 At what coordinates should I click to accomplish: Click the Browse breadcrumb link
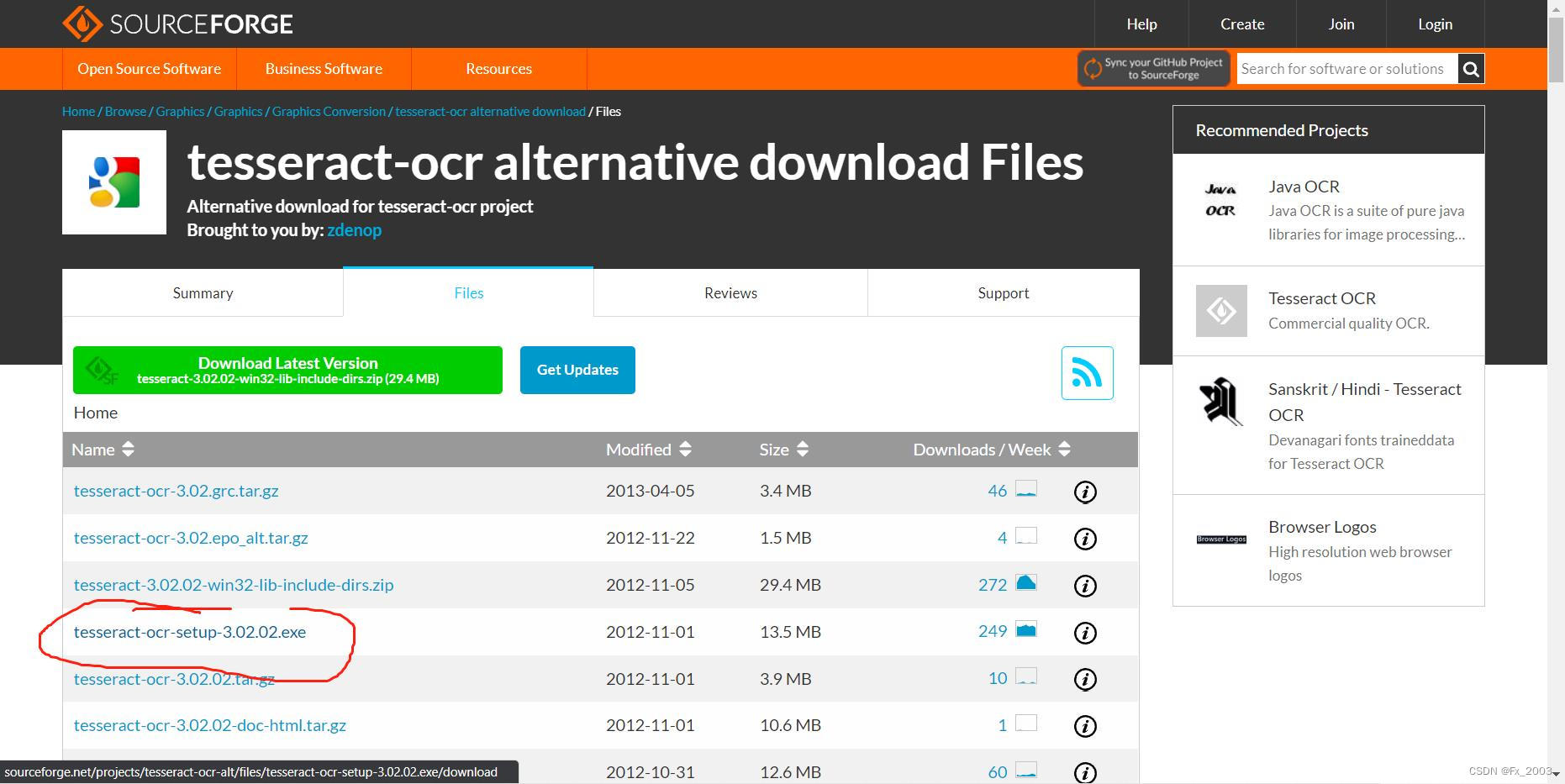point(125,112)
